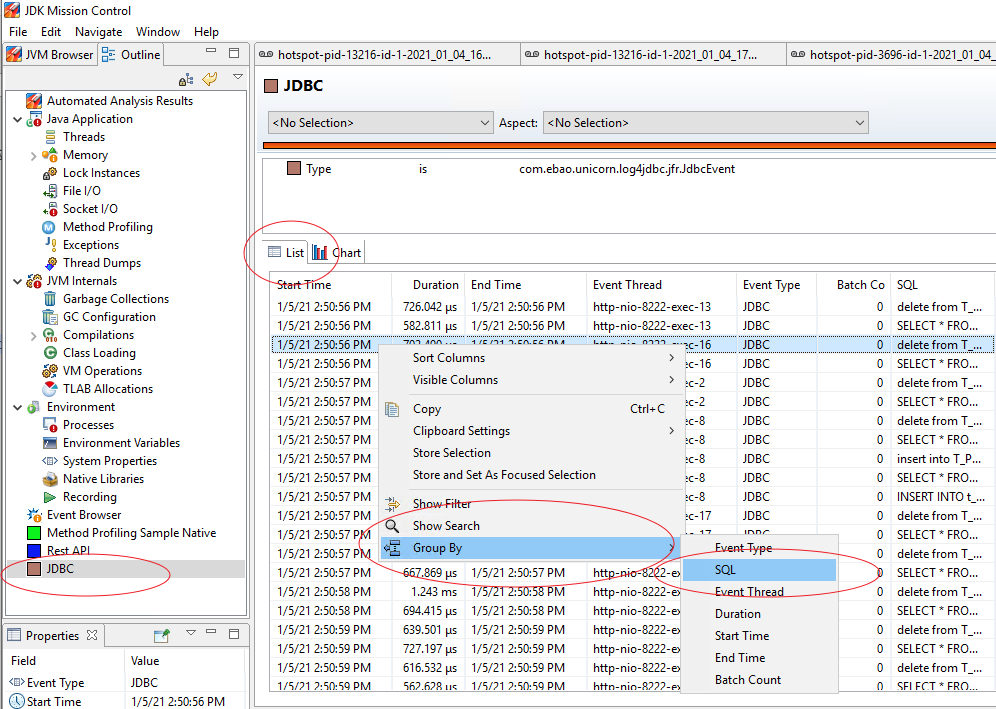Open the TLAB Allocations page
996x709 pixels.
coord(107,389)
